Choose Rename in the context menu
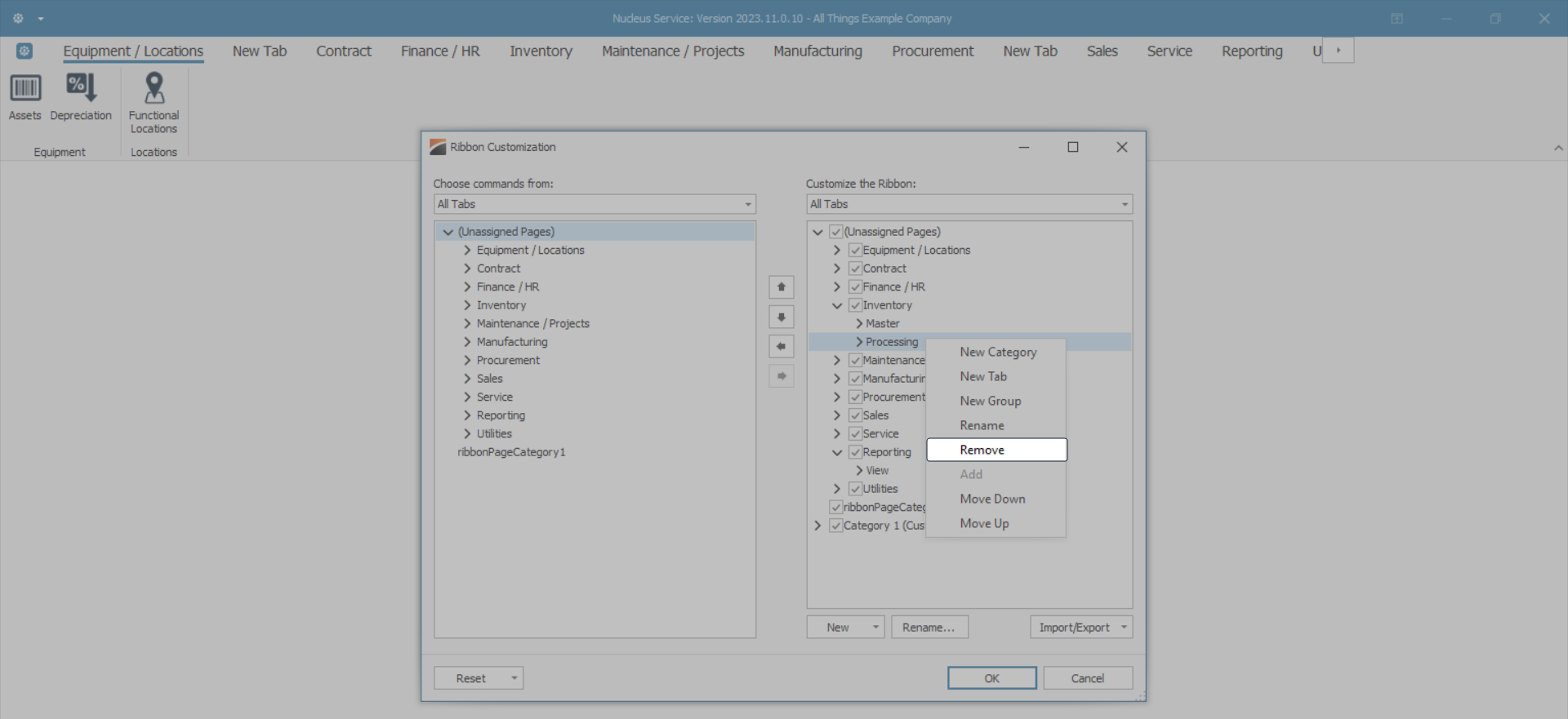The image size is (1568, 719). click(x=996, y=425)
